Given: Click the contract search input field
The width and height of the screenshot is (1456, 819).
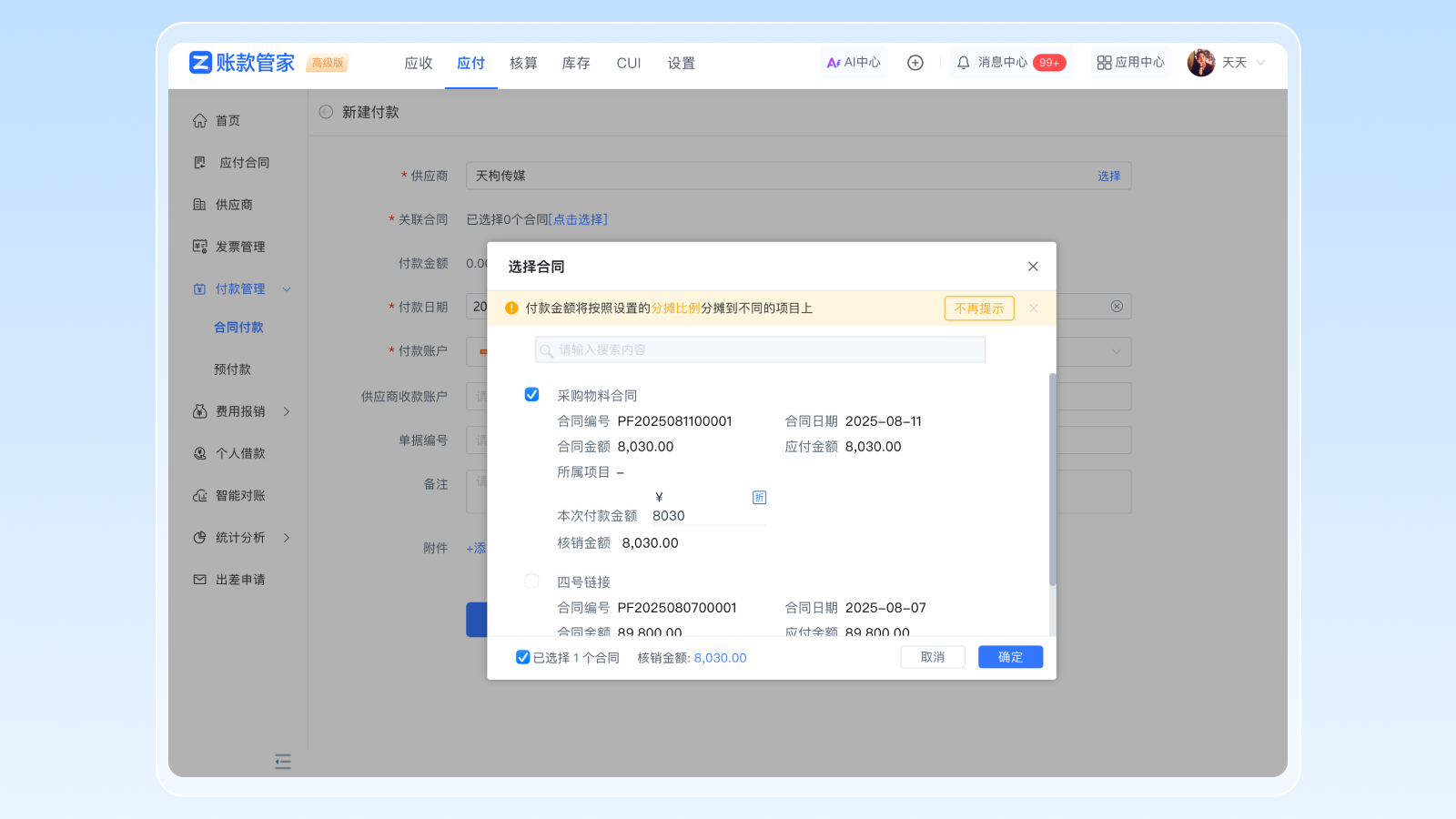Looking at the screenshot, I should tap(760, 350).
